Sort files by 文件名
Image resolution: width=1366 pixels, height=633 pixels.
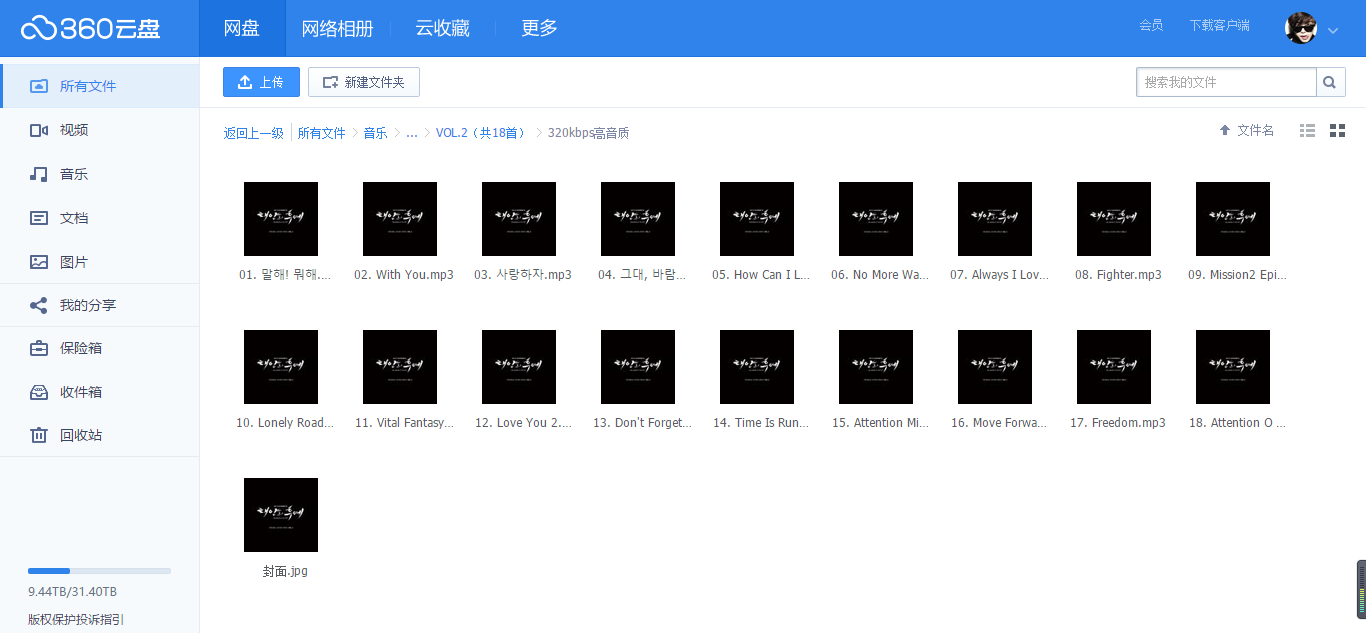[x=1246, y=131]
